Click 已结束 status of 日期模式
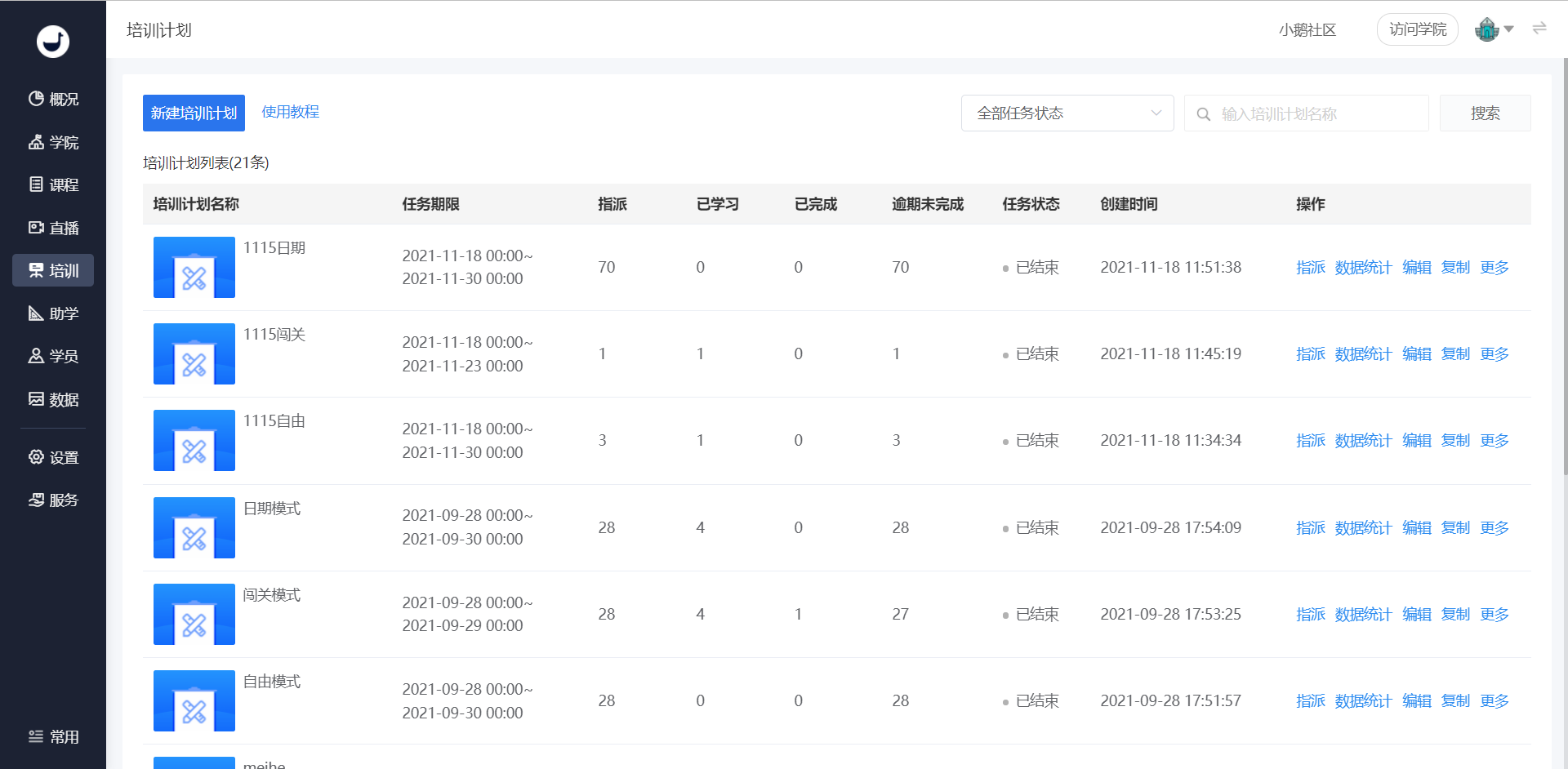The width and height of the screenshot is (1568, 769). 1031,527
